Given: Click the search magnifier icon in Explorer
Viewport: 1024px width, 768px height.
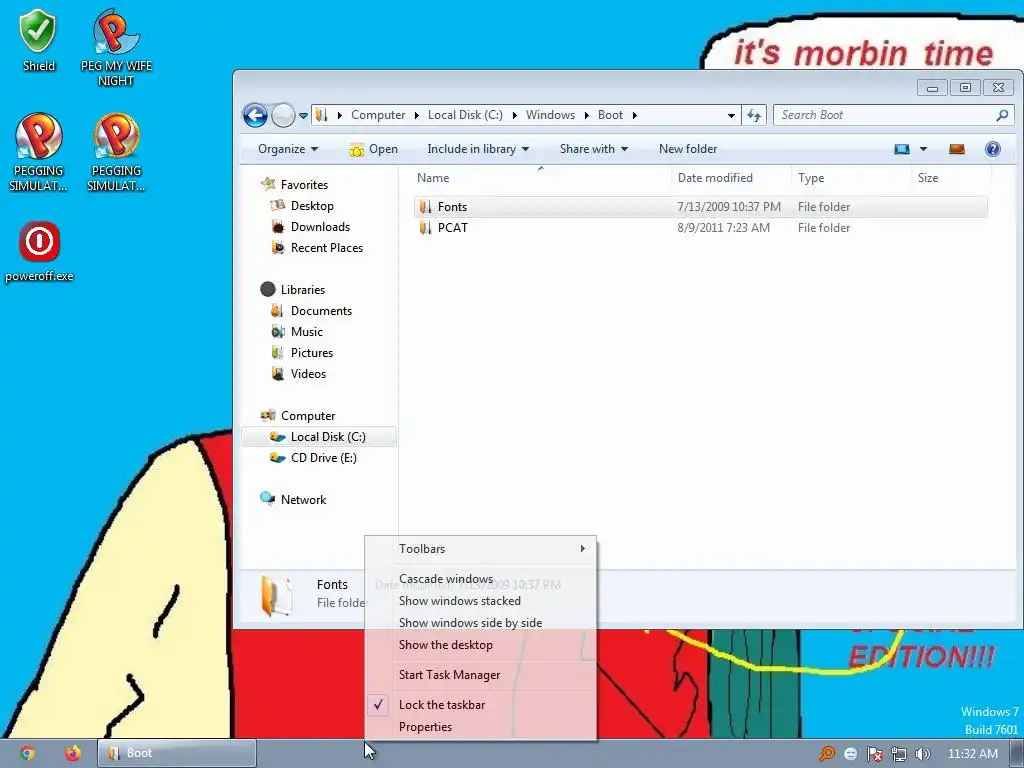Looking at the screenshot, I should tap(1002, 115).
